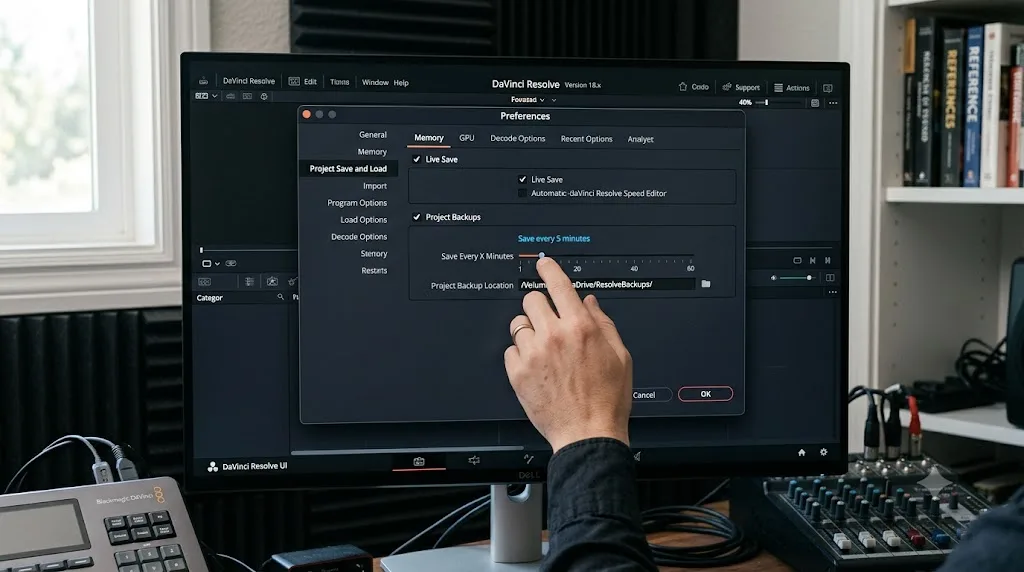
Task: Click the 'Save every 5 minutes' blue text
Action: (x=554, y=238)
